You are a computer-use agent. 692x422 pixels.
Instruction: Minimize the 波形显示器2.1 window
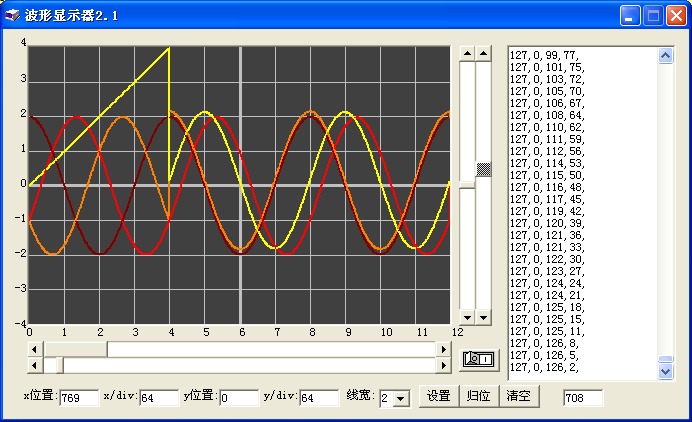630,16
